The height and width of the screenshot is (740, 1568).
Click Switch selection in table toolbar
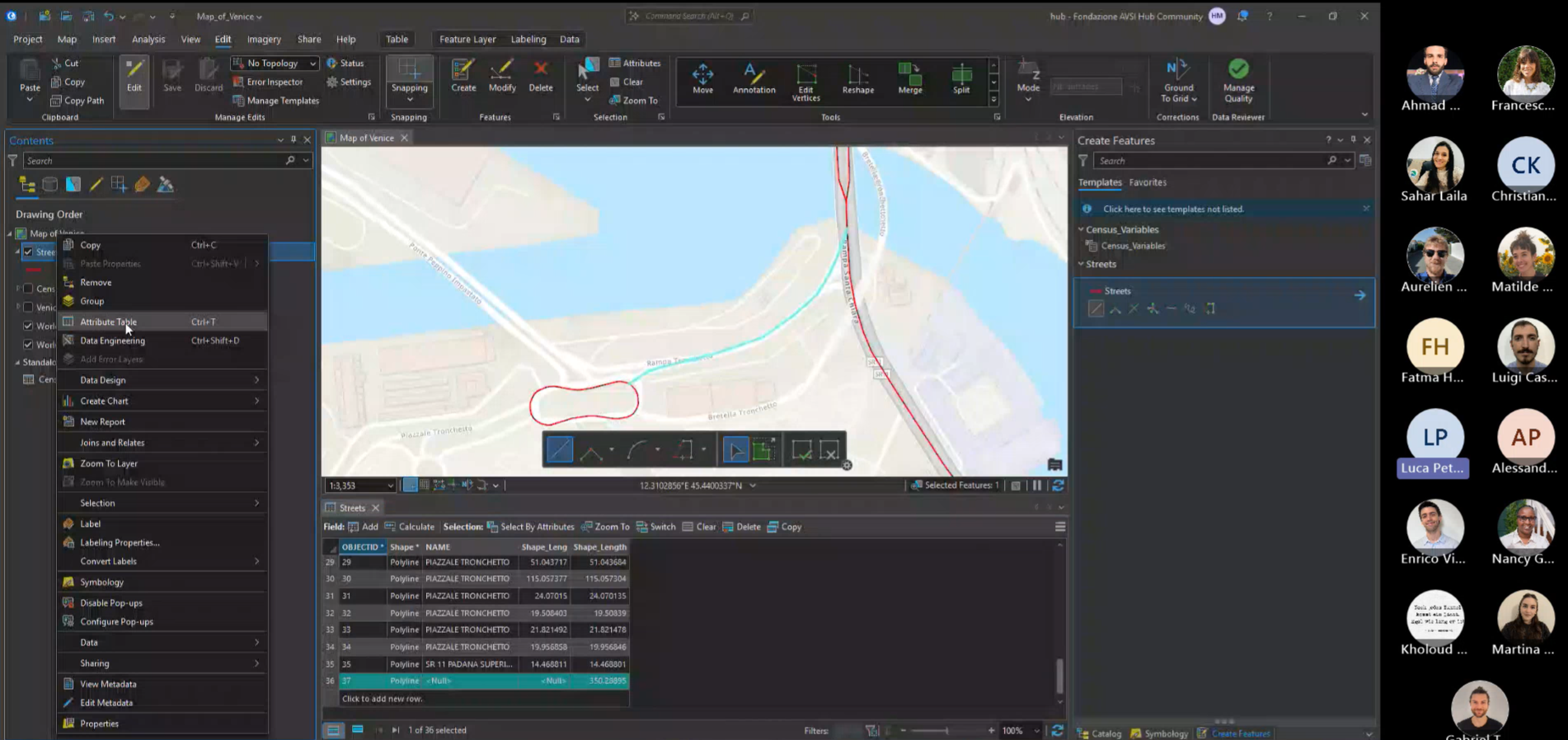point(655,527)
